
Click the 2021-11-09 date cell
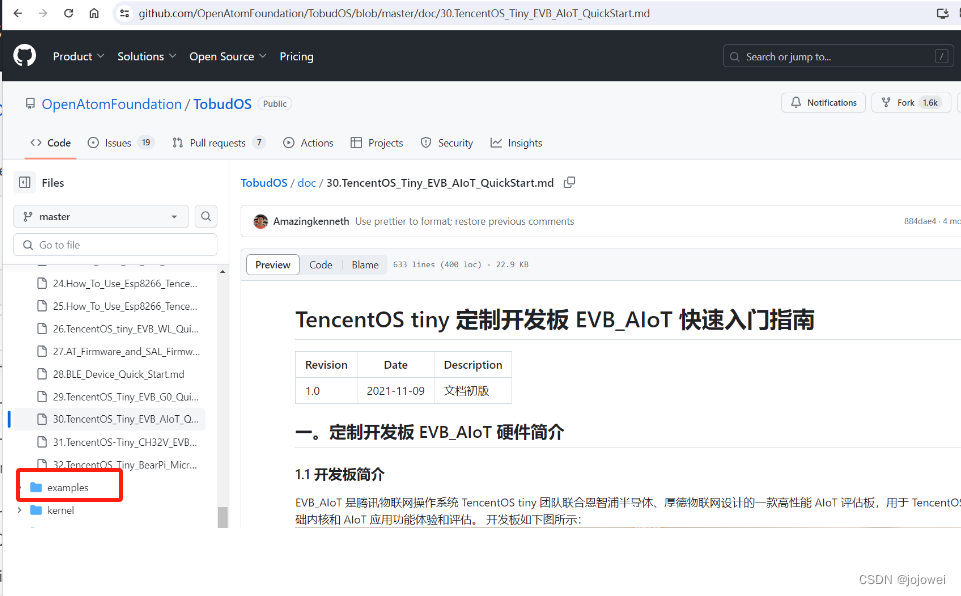(396, 391)
